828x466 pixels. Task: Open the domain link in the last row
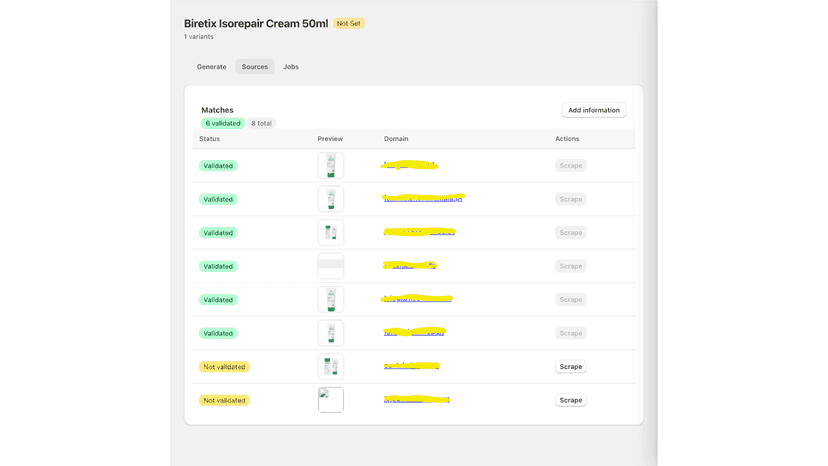point(417,400)
